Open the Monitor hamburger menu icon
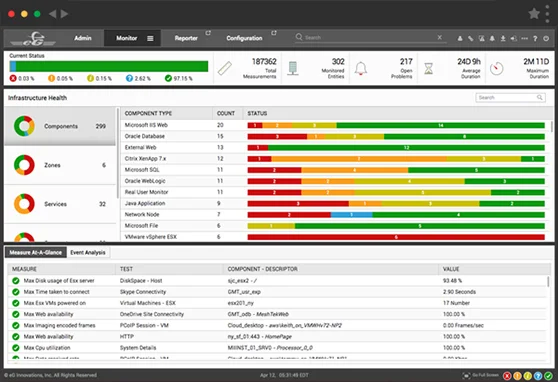Viewport: 558px width, 382px height. [x=150, y=38]
